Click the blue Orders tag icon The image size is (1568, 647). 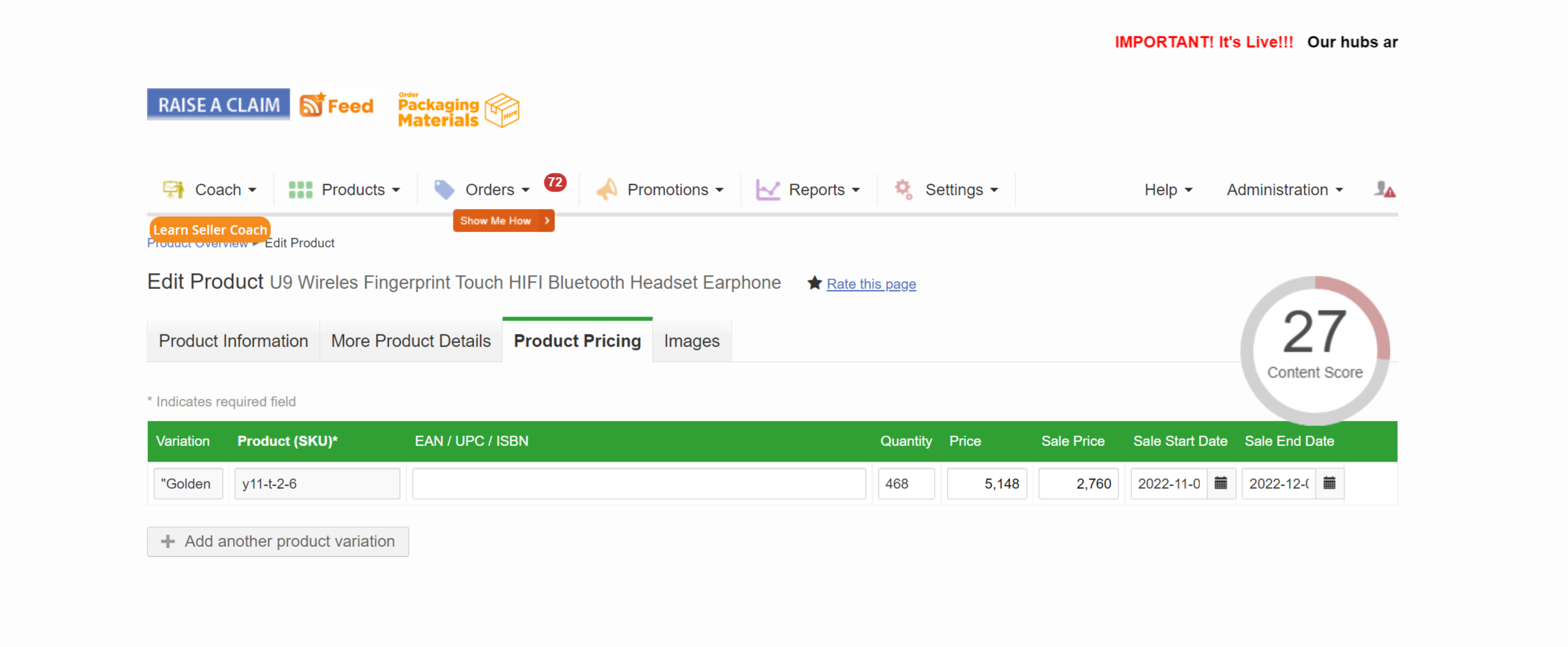click(x=444, y=190)
